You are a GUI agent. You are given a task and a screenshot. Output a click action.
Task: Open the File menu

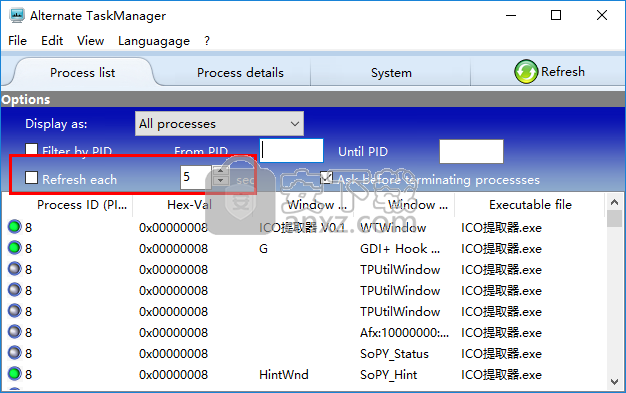18,41
